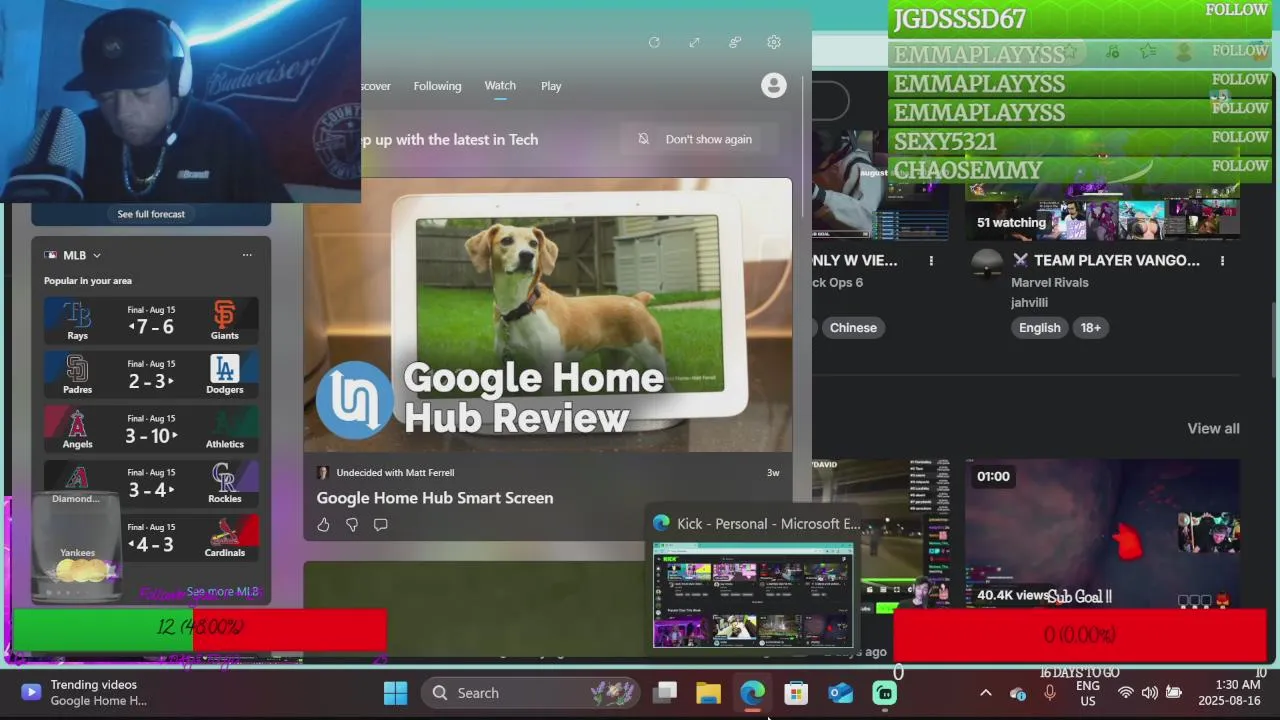Refresh the widgets feed using the refresh icon
Viewport: 1280px width, 720px height.
tap(654, 42)
